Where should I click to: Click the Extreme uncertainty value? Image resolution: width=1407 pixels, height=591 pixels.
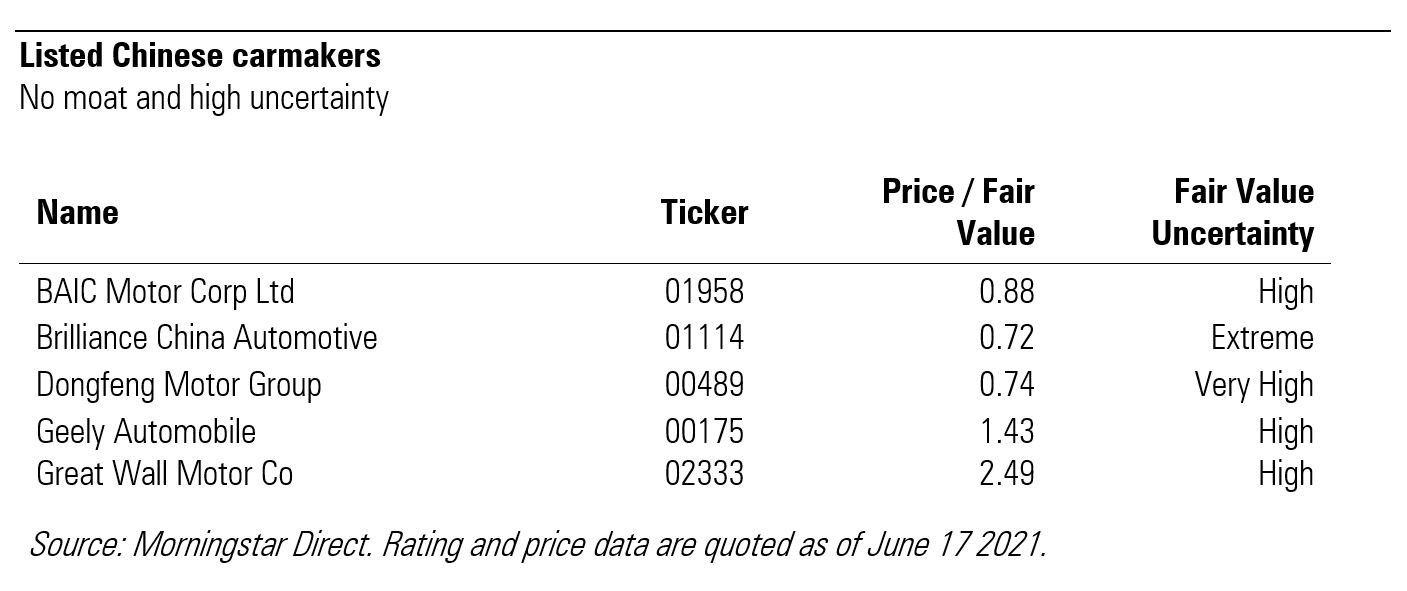coord(1262,338)
